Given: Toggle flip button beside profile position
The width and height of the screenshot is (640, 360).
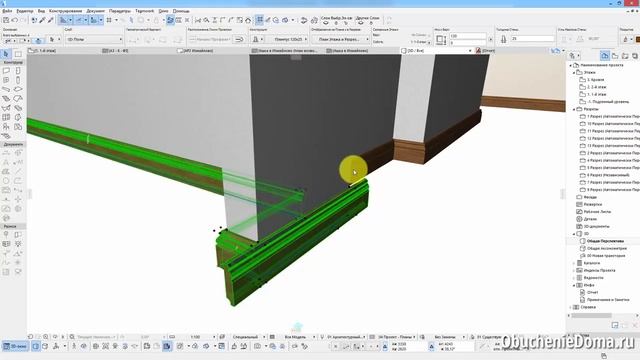Looking at the screenshot, I should [x=240, y=40].
